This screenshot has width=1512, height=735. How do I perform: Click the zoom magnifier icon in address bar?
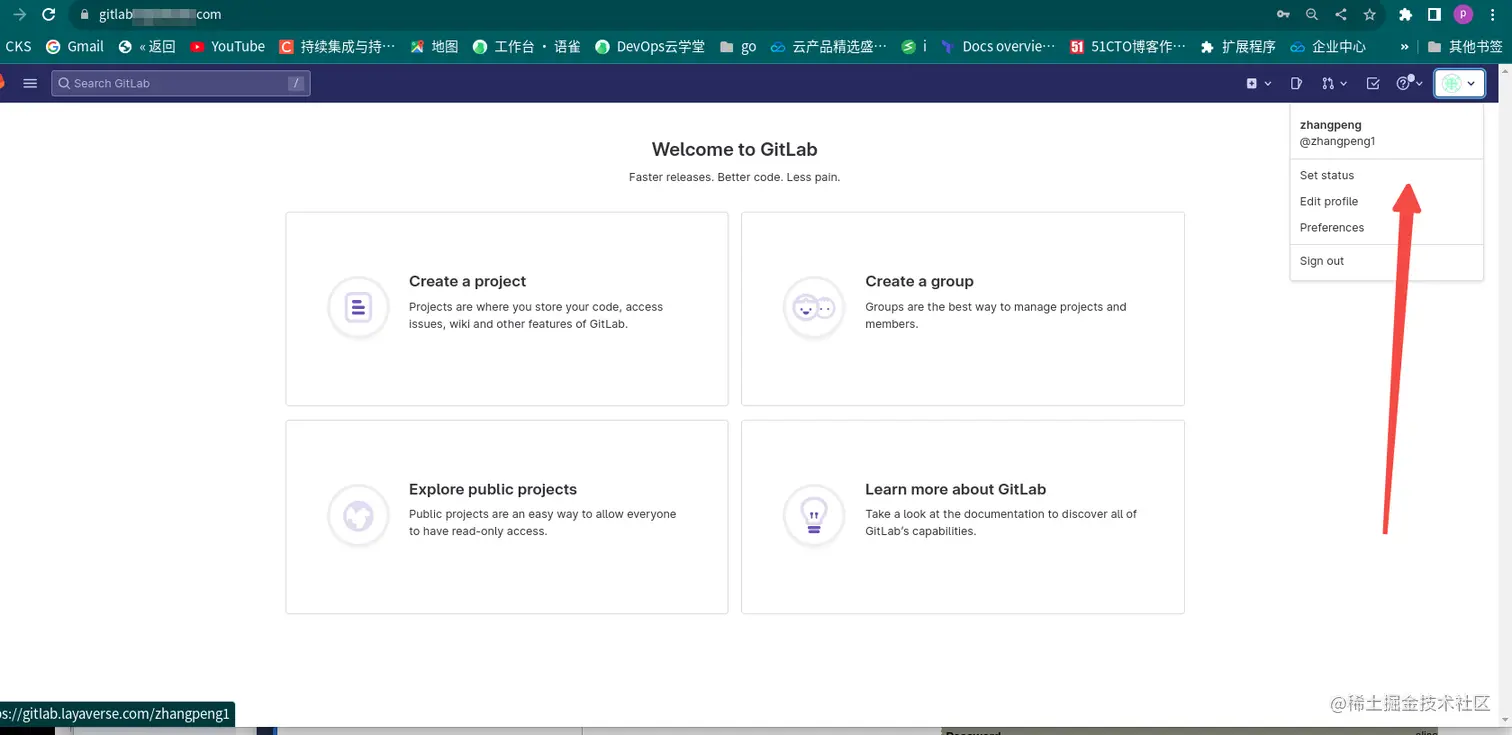point(1312,15)
